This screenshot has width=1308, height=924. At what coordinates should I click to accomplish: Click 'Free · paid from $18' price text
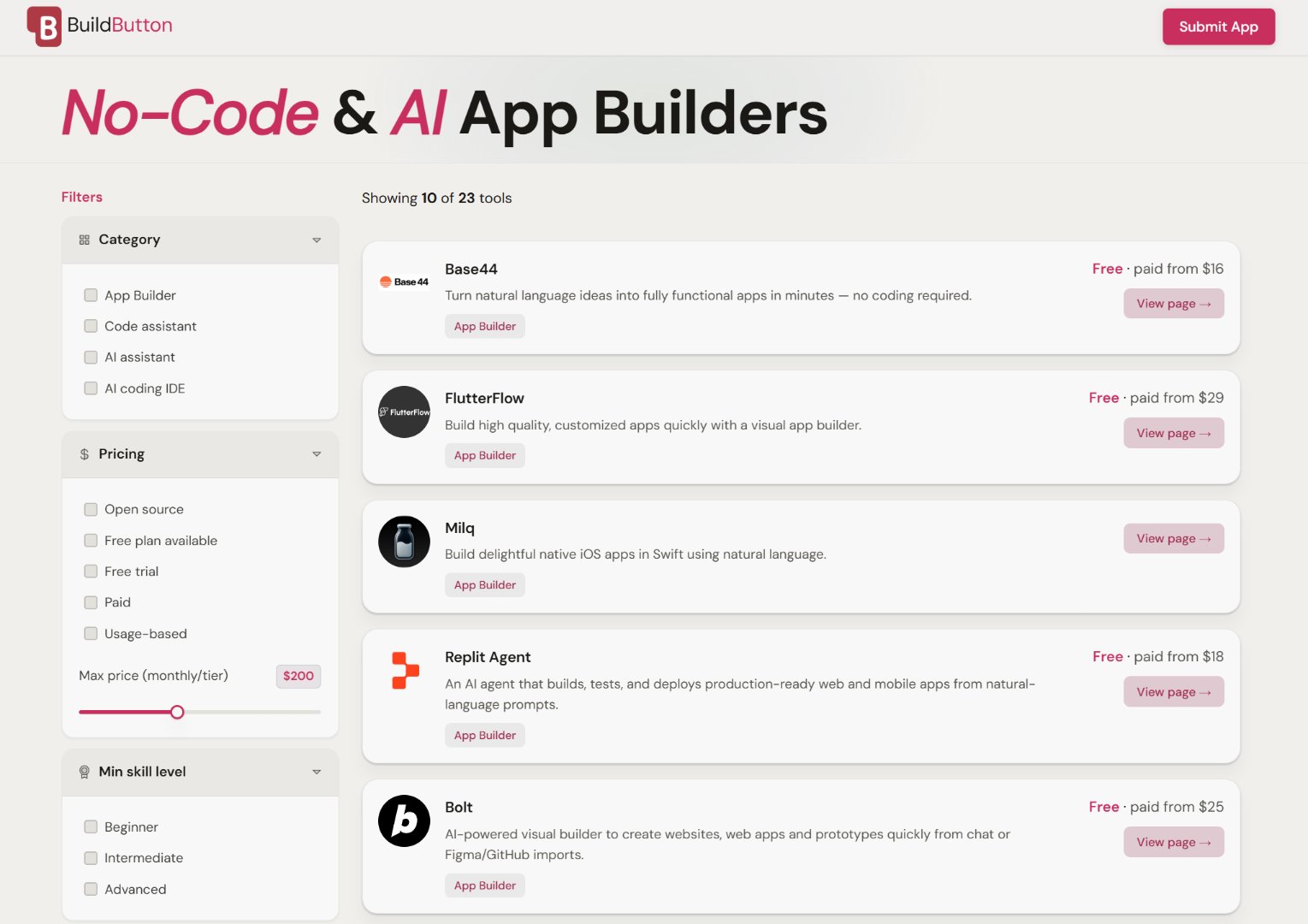click(1157, 656)
